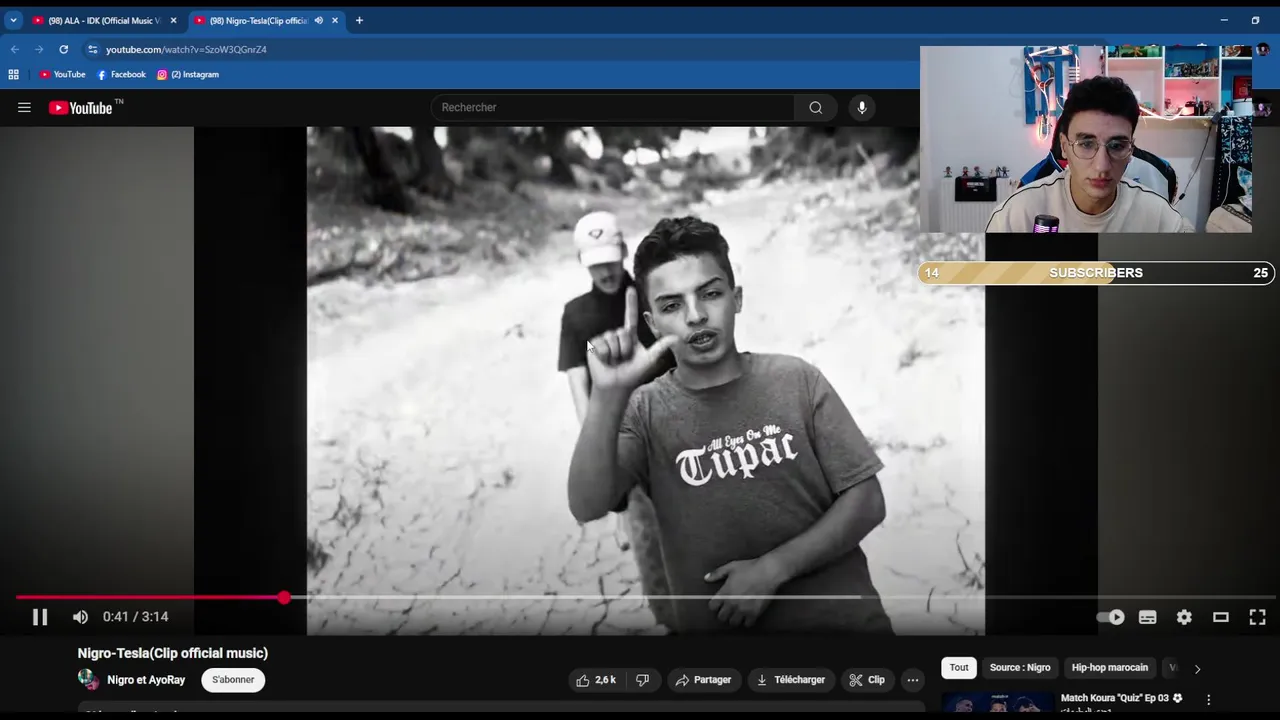
Task: Click the video progress bar scrubber
Action: pyautogui.click(x=284, y=597)
